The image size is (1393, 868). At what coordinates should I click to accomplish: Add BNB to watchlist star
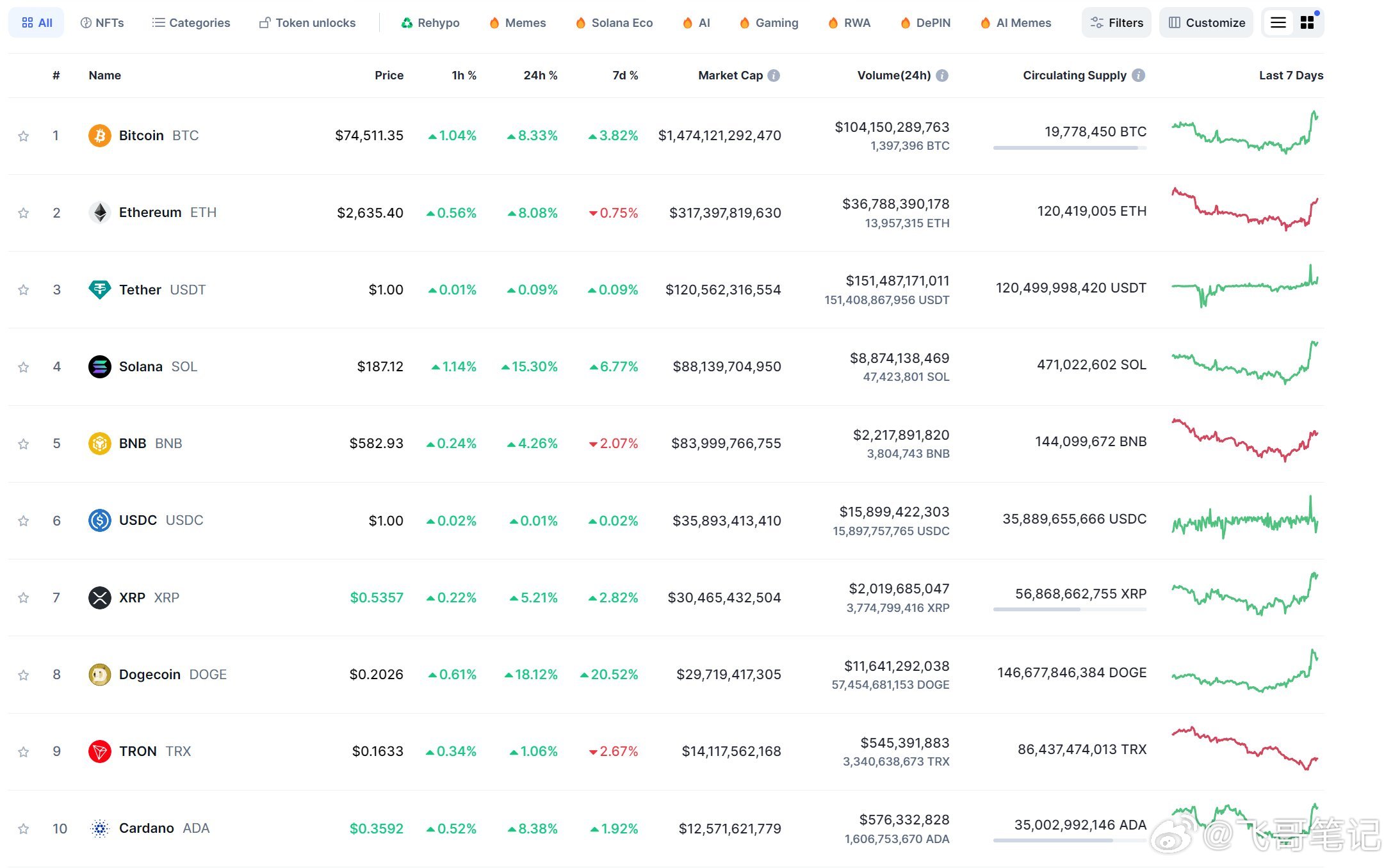24,444
